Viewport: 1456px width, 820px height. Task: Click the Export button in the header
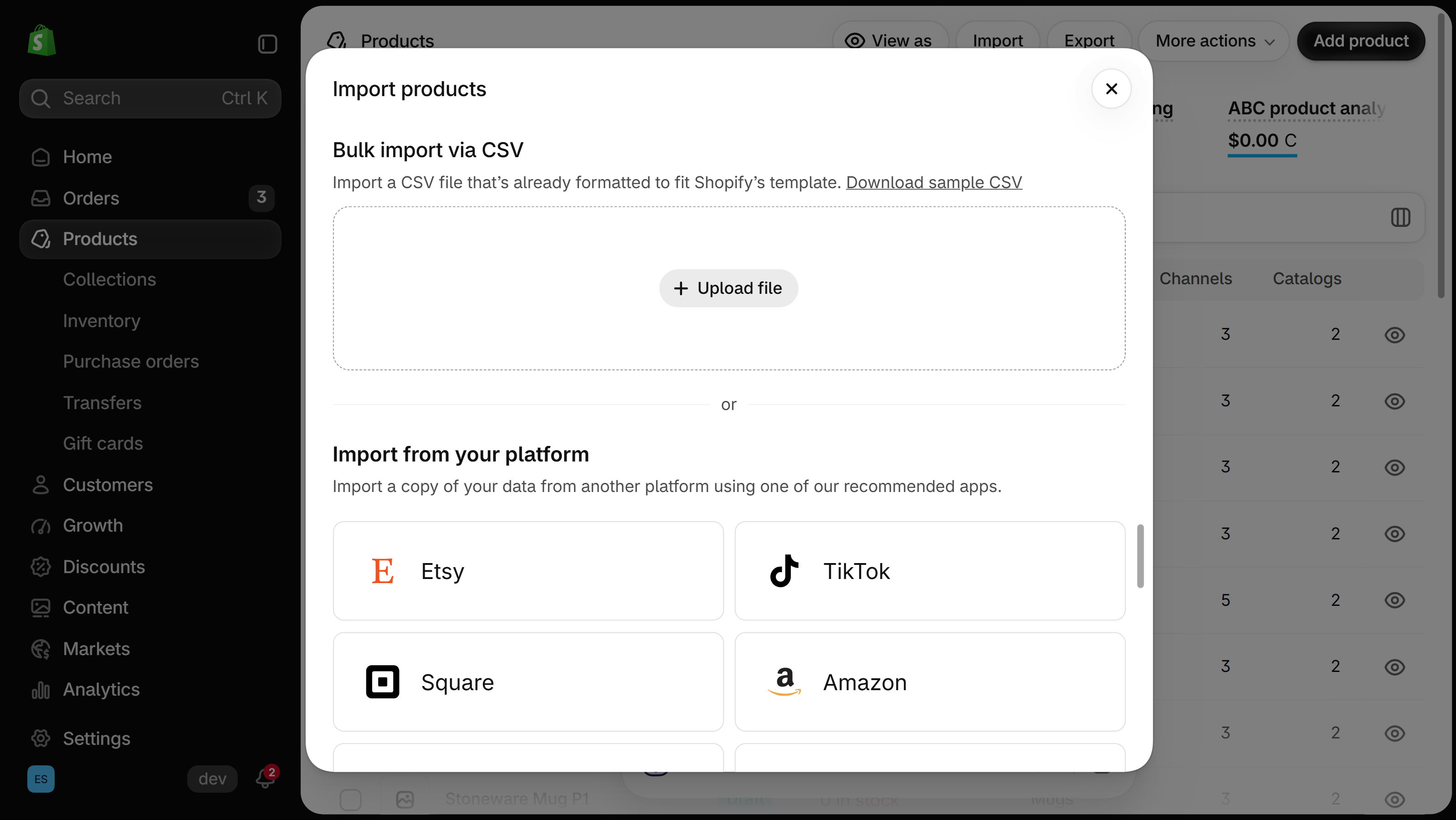[x=1089, y=41]
